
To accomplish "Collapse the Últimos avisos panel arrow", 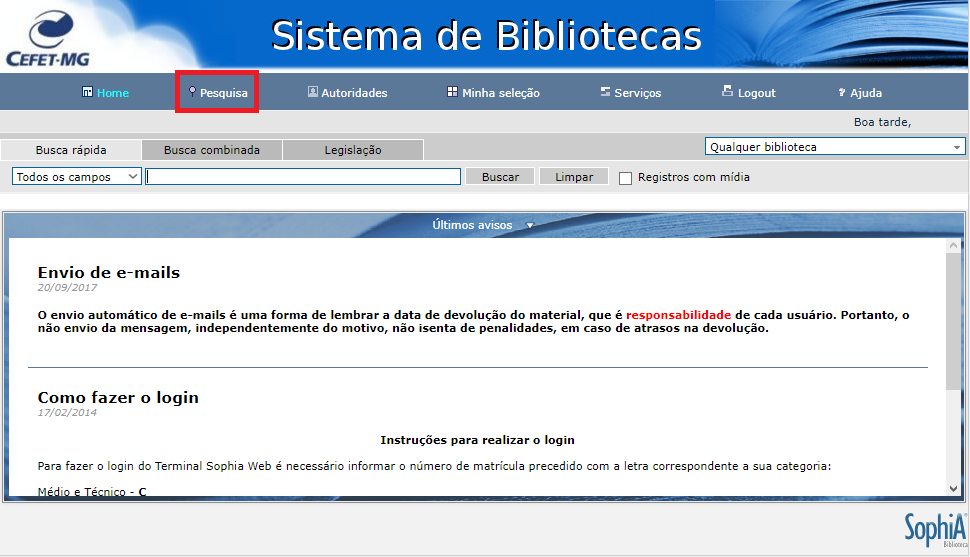I will coord(530,226).
